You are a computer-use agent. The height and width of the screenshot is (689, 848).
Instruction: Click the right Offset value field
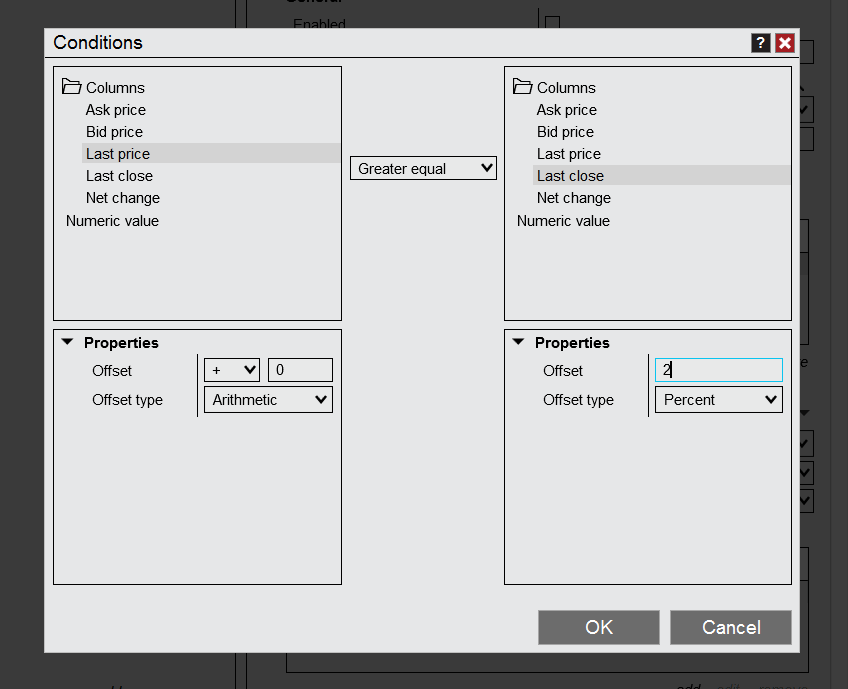(x=718, y=370)
